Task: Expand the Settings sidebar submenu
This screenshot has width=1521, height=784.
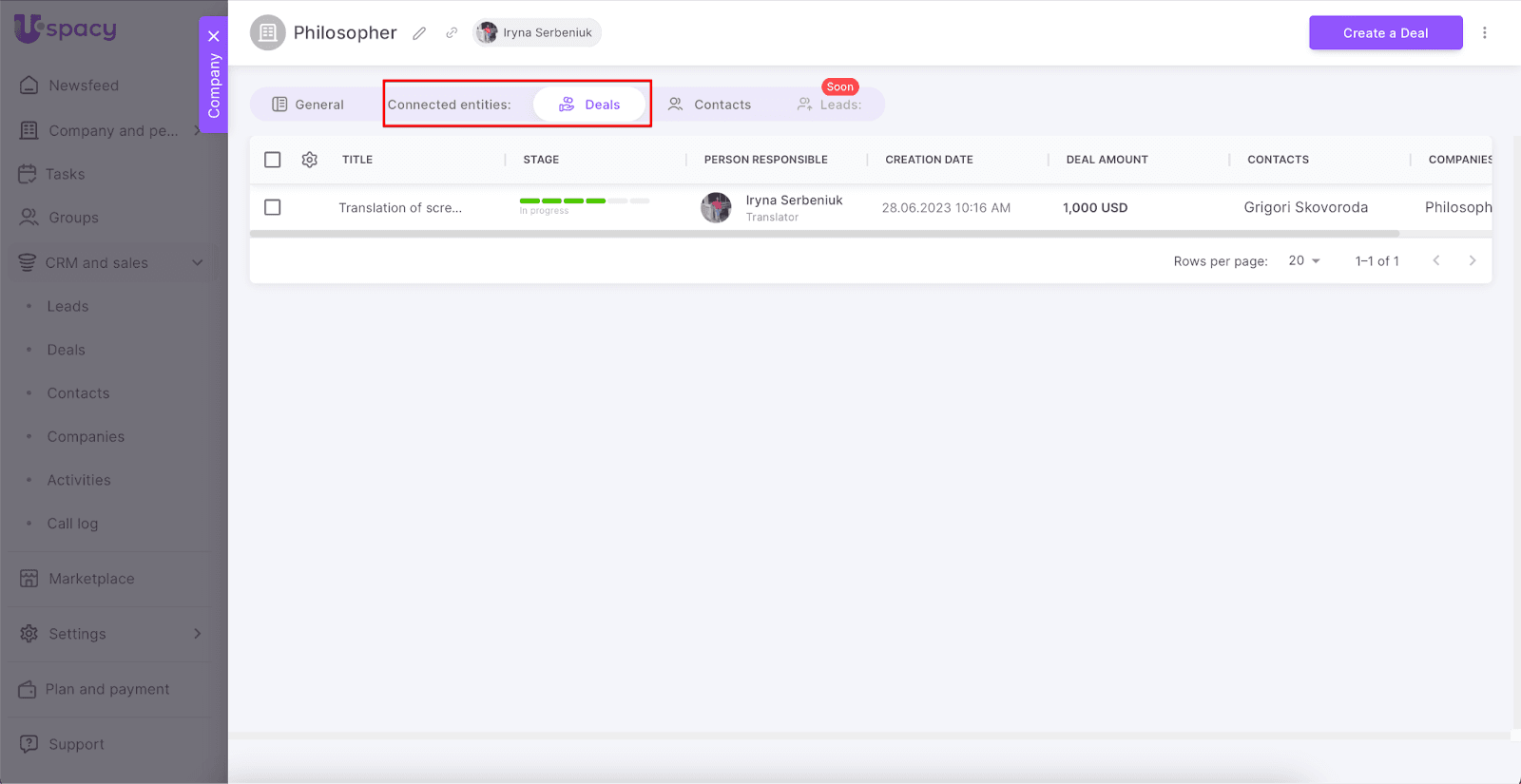Action: (197, 634)
